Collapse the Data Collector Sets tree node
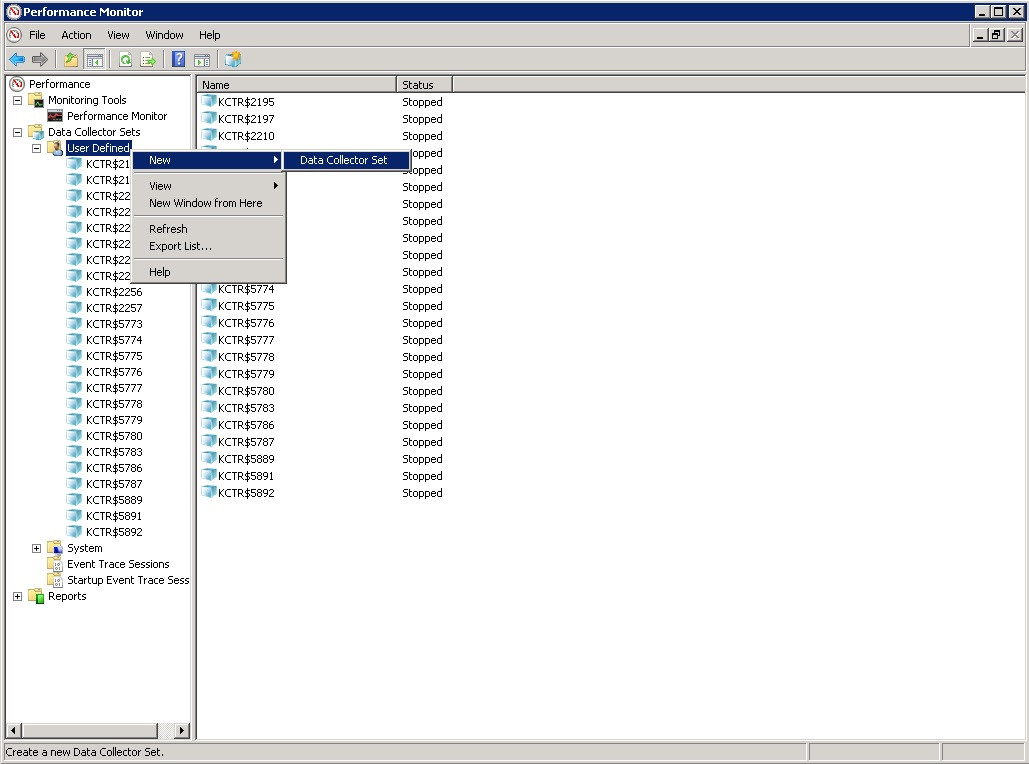 (16, 131)
